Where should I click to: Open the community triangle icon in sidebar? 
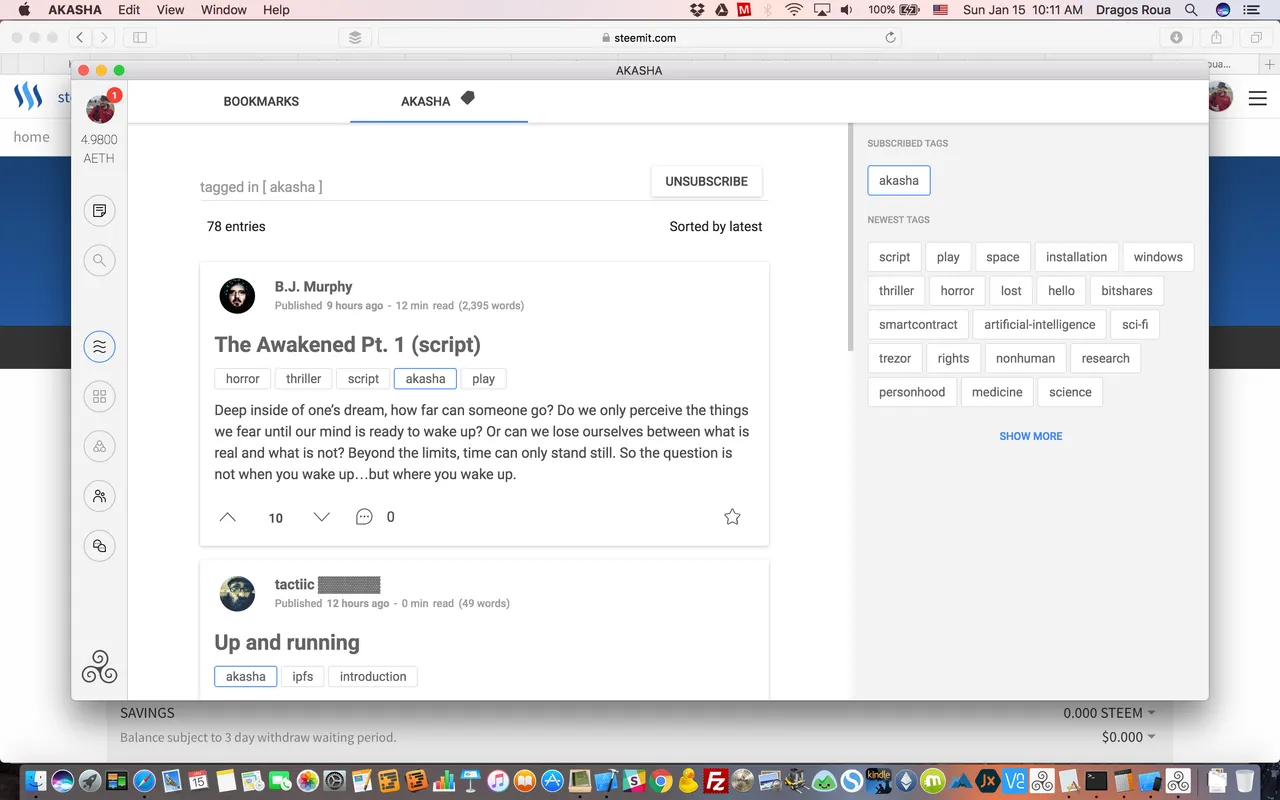click(x=99, y=447)
